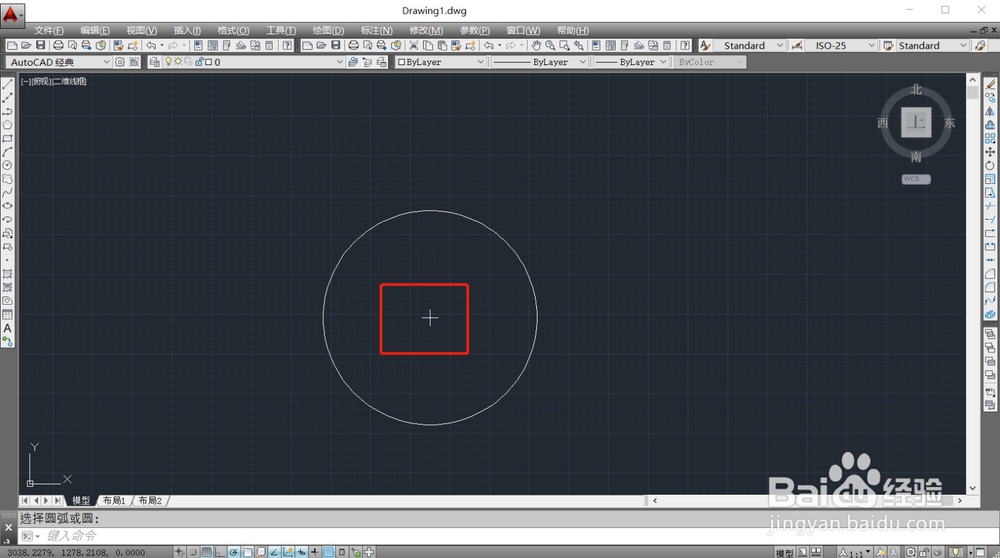
Task: Select the Polygon draw tool
Action: pyautogui.click(x=8, y=124)
